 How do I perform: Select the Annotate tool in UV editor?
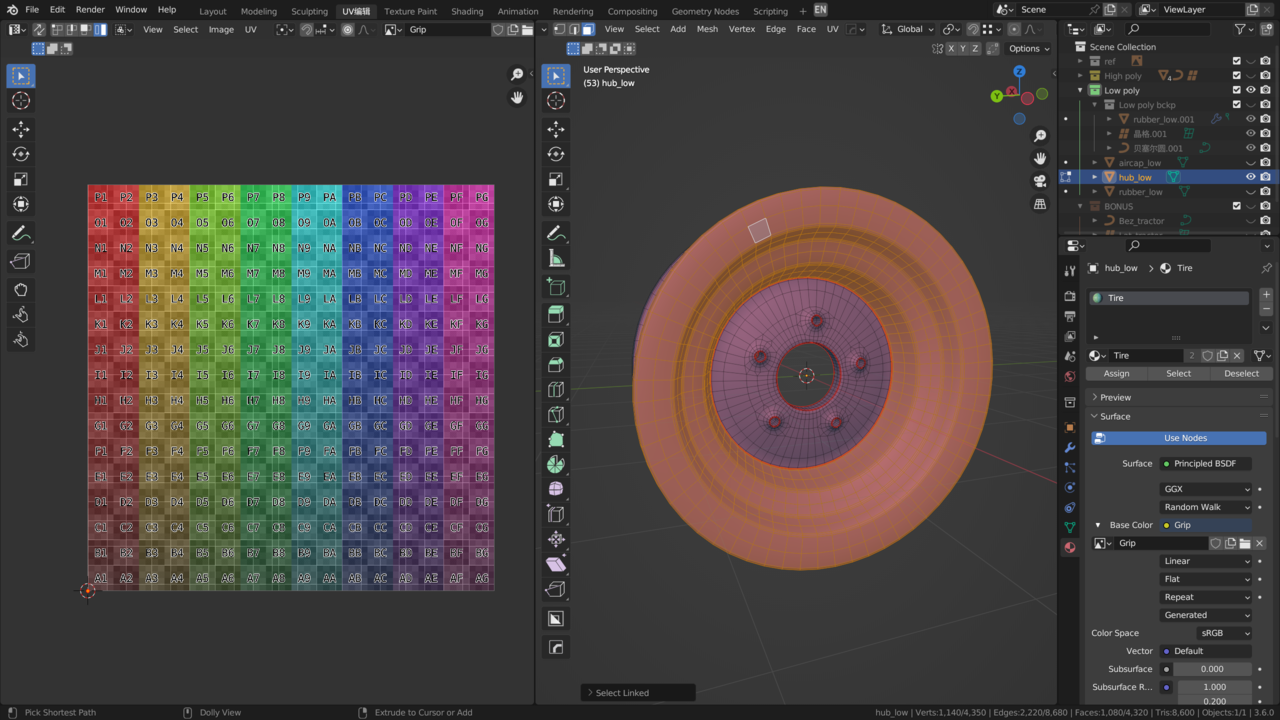coord(21,233)
